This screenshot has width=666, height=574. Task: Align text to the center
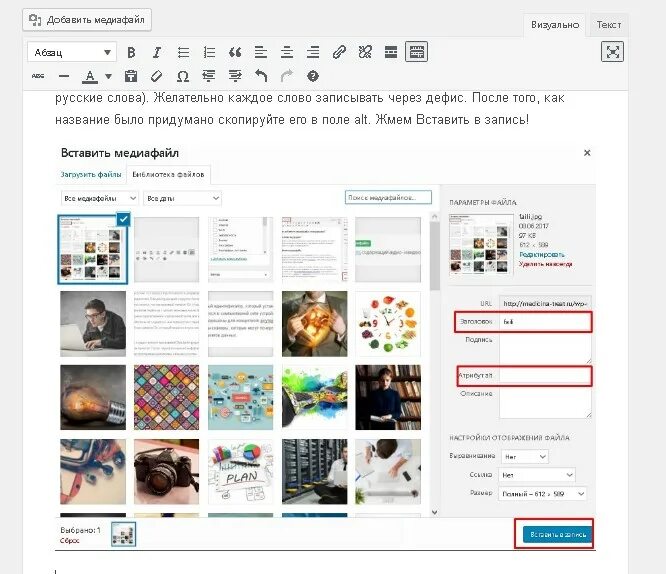[287, 52]
